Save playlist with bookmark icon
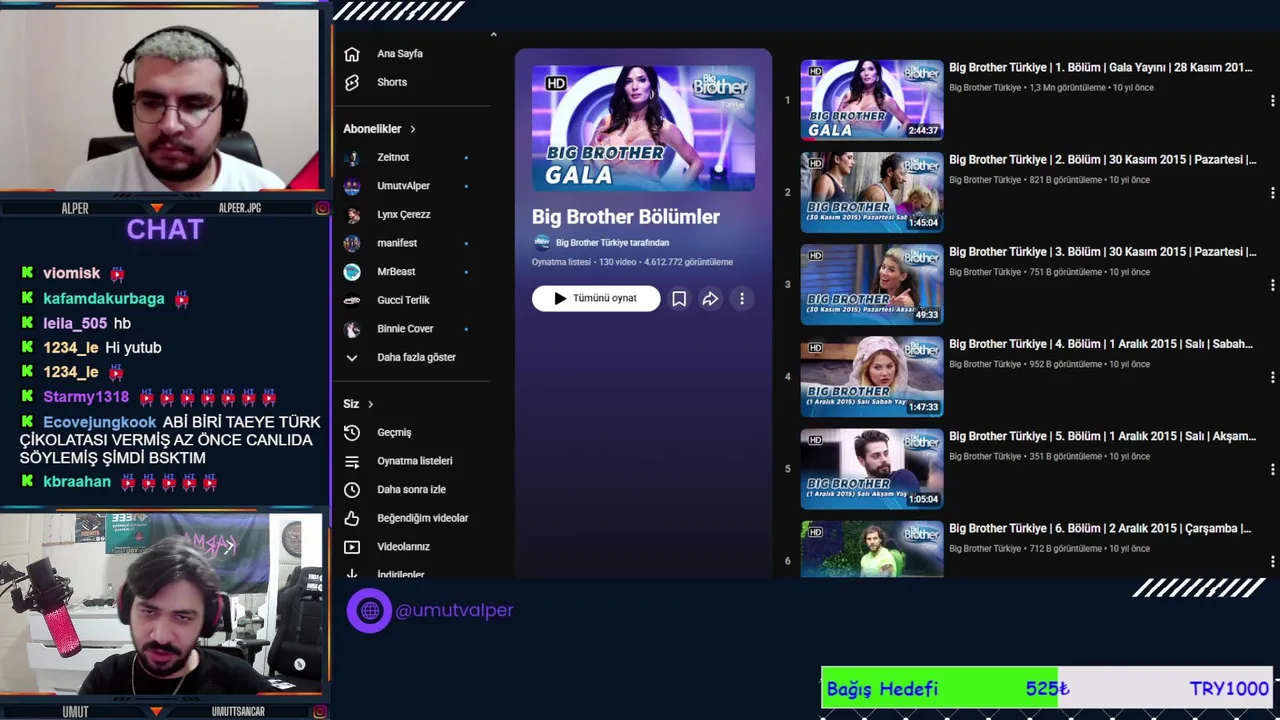 pyautogui.click(x=679, y=298)
